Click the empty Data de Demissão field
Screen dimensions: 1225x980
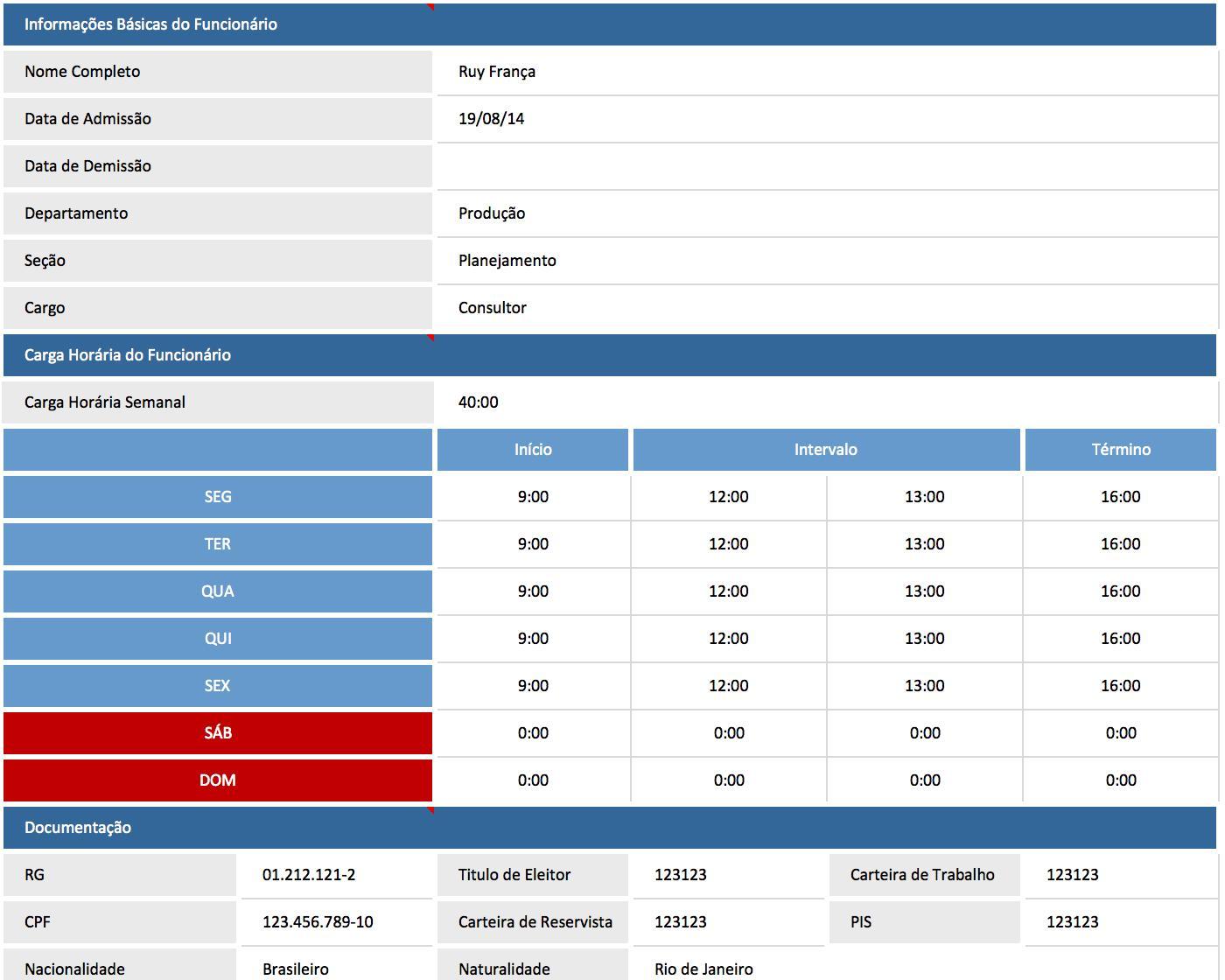(826, 166)
